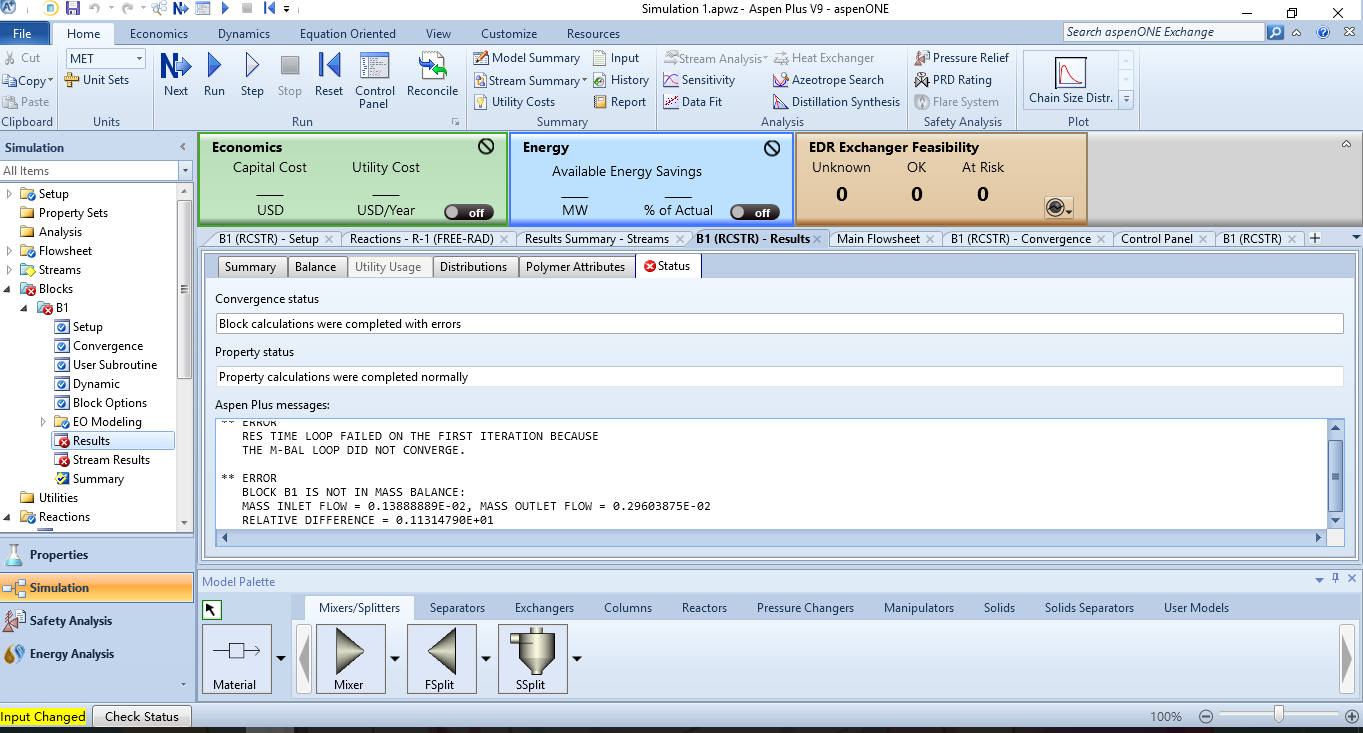Viewport: 1363px width, 733px height.
Task: Select the SSplit block icon
Action: pyautogui.click(x=532, y=657)
